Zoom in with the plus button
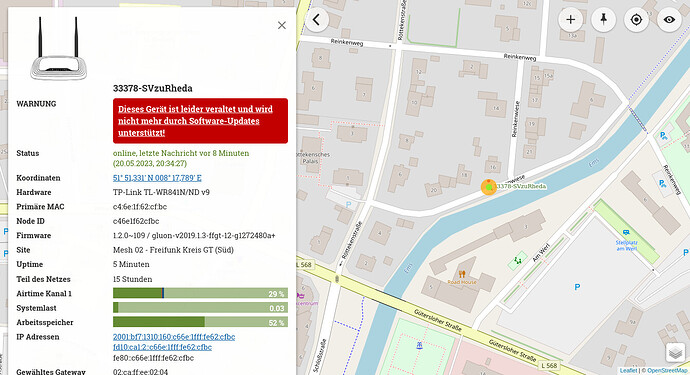The height and width of the screenshot is (375, 690). tap(570, 20)
